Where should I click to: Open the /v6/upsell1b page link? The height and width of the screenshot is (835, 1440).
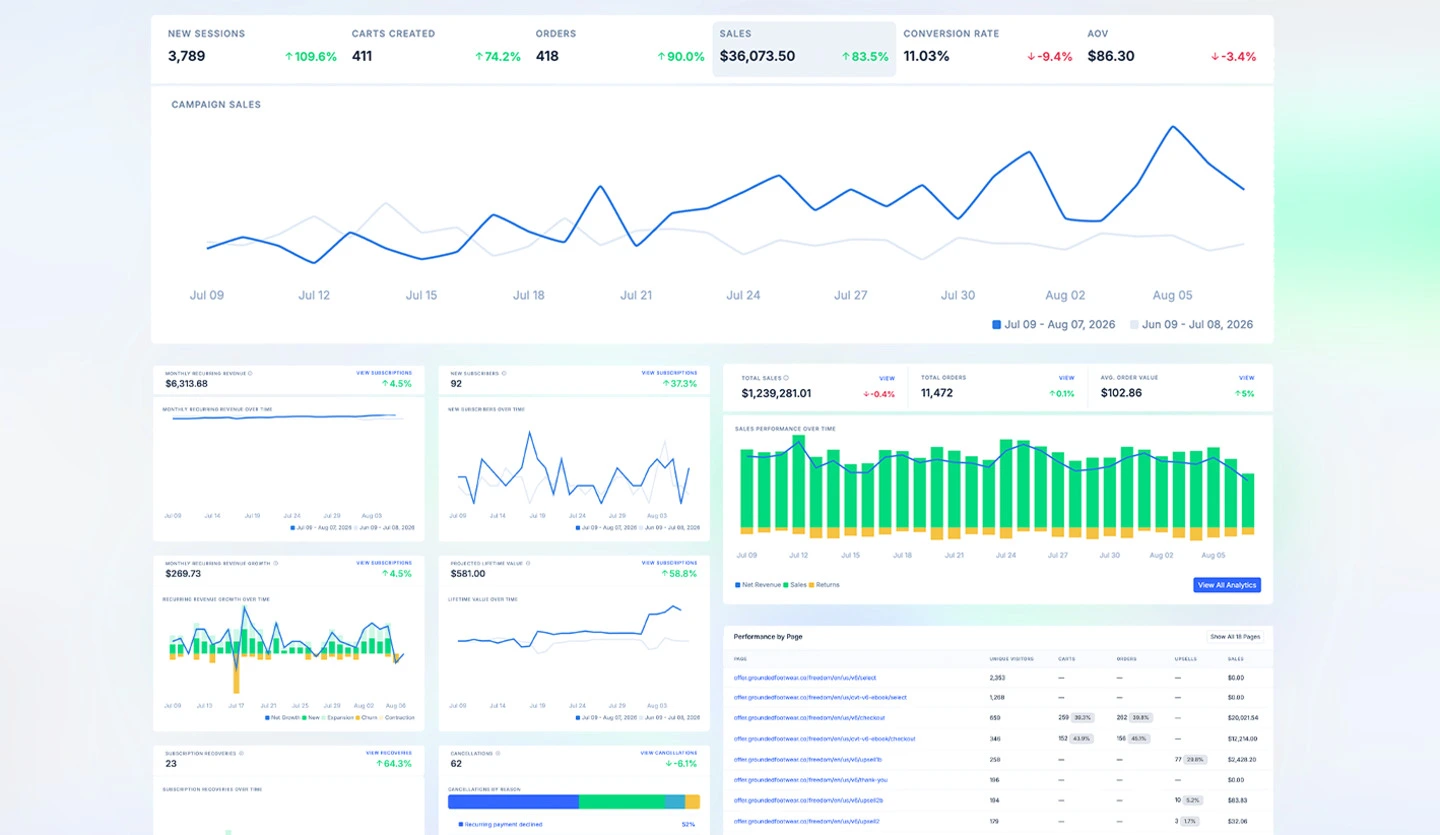click(808, 759)
